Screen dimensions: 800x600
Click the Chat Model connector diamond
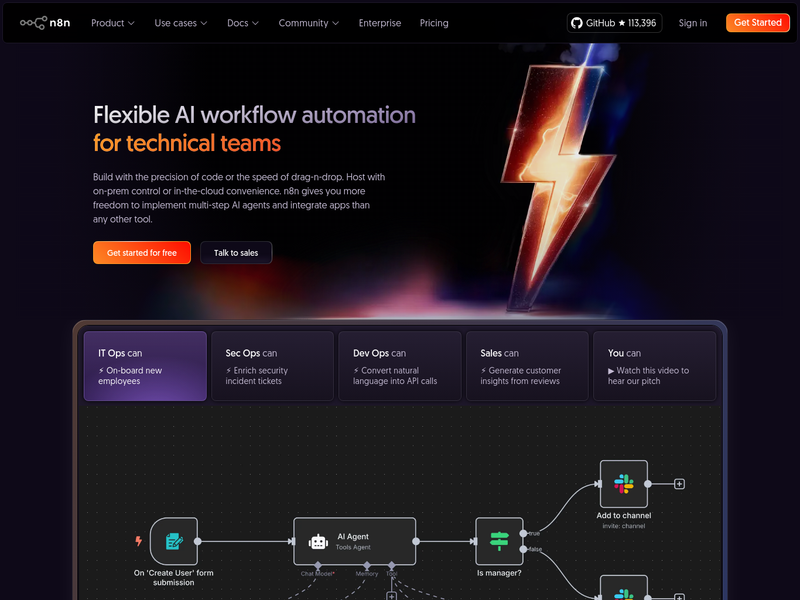[x=318, y=565]
